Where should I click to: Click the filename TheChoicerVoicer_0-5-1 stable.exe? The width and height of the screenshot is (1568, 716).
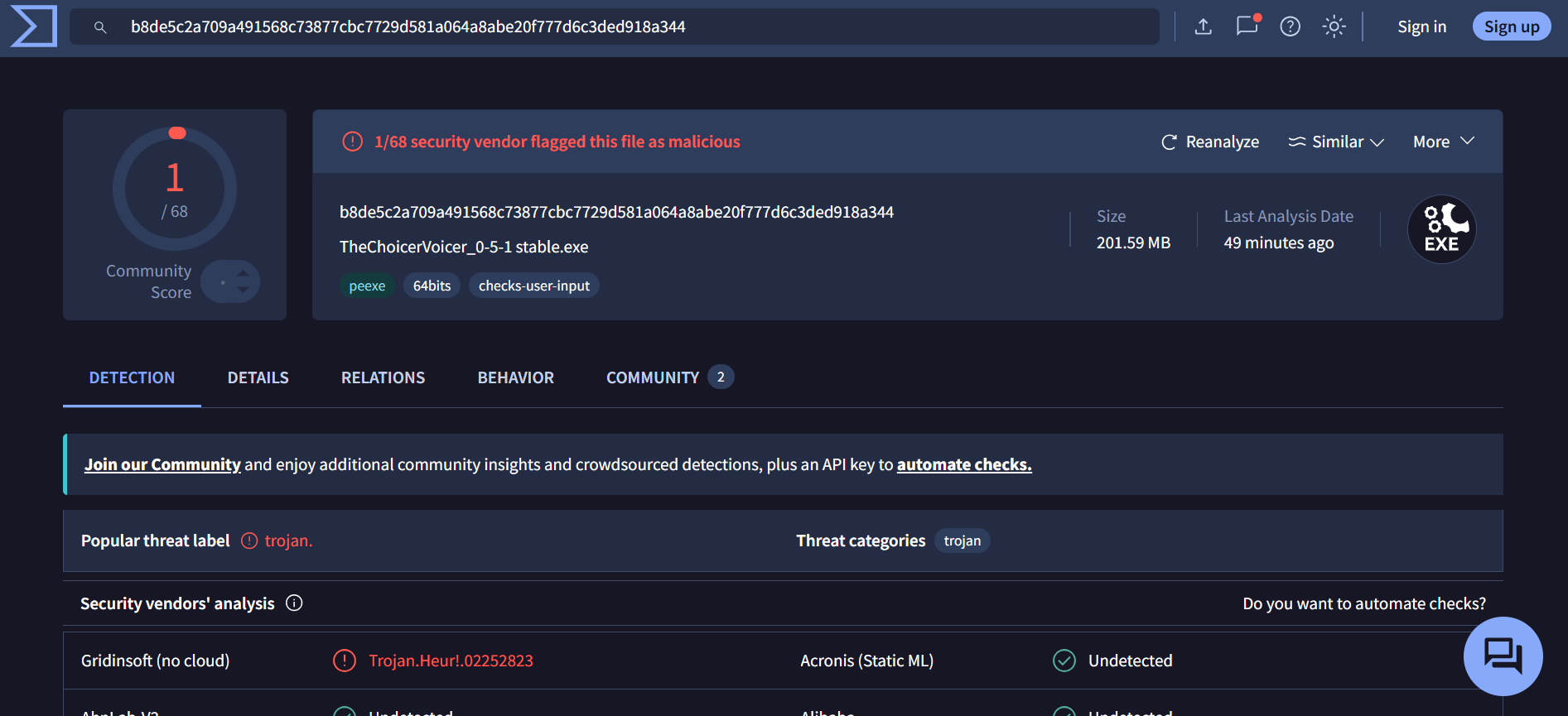(x=464, y=247)
